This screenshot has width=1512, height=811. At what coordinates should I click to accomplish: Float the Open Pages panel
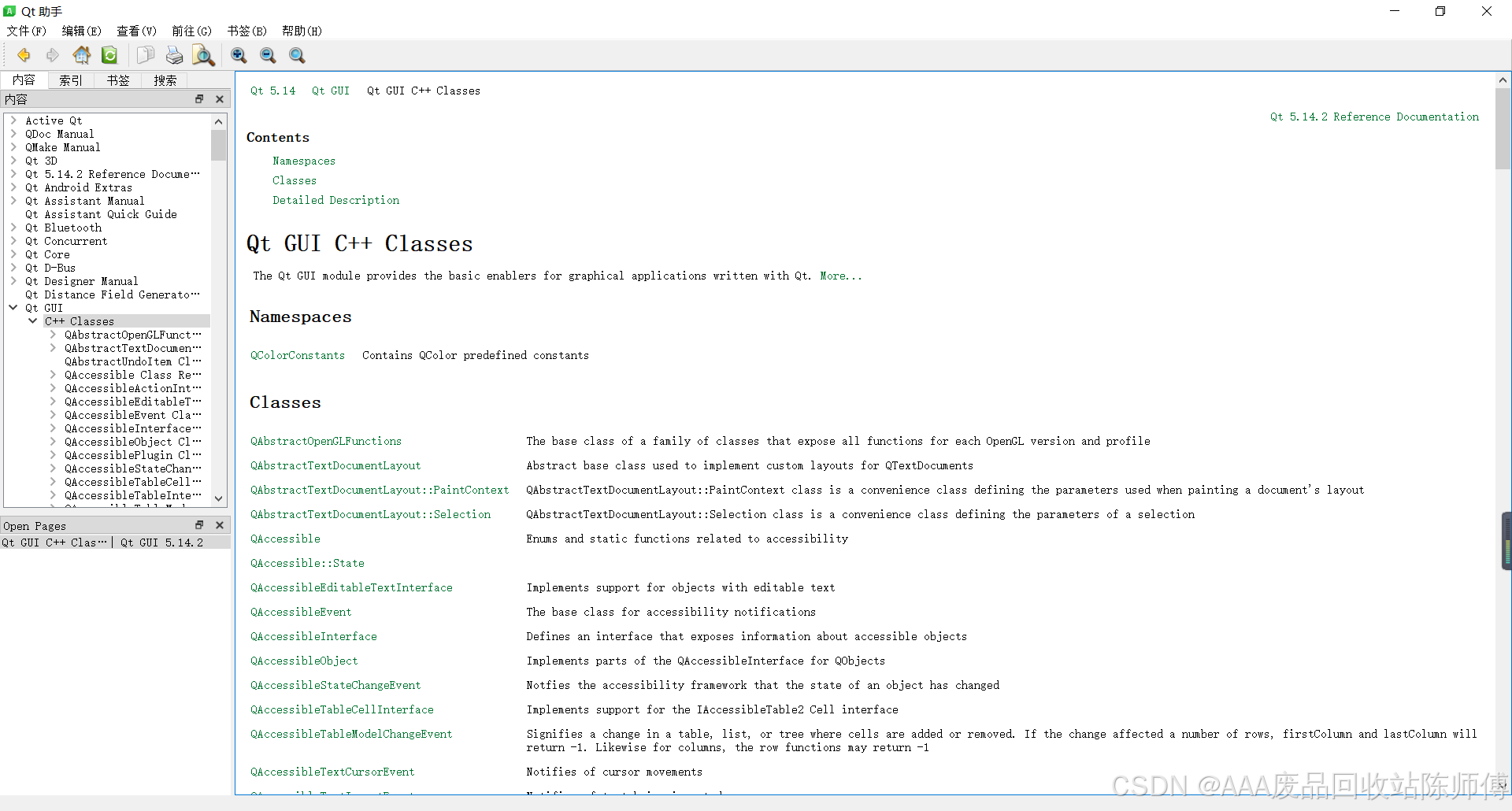point(199,525)
